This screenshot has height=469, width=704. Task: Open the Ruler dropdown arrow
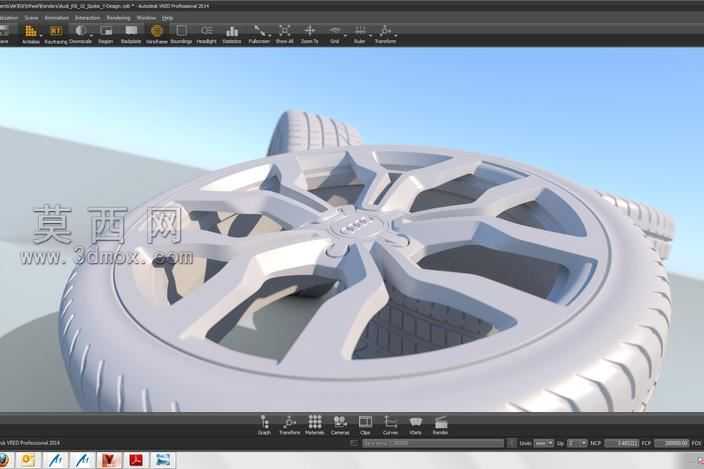[370, 35]
